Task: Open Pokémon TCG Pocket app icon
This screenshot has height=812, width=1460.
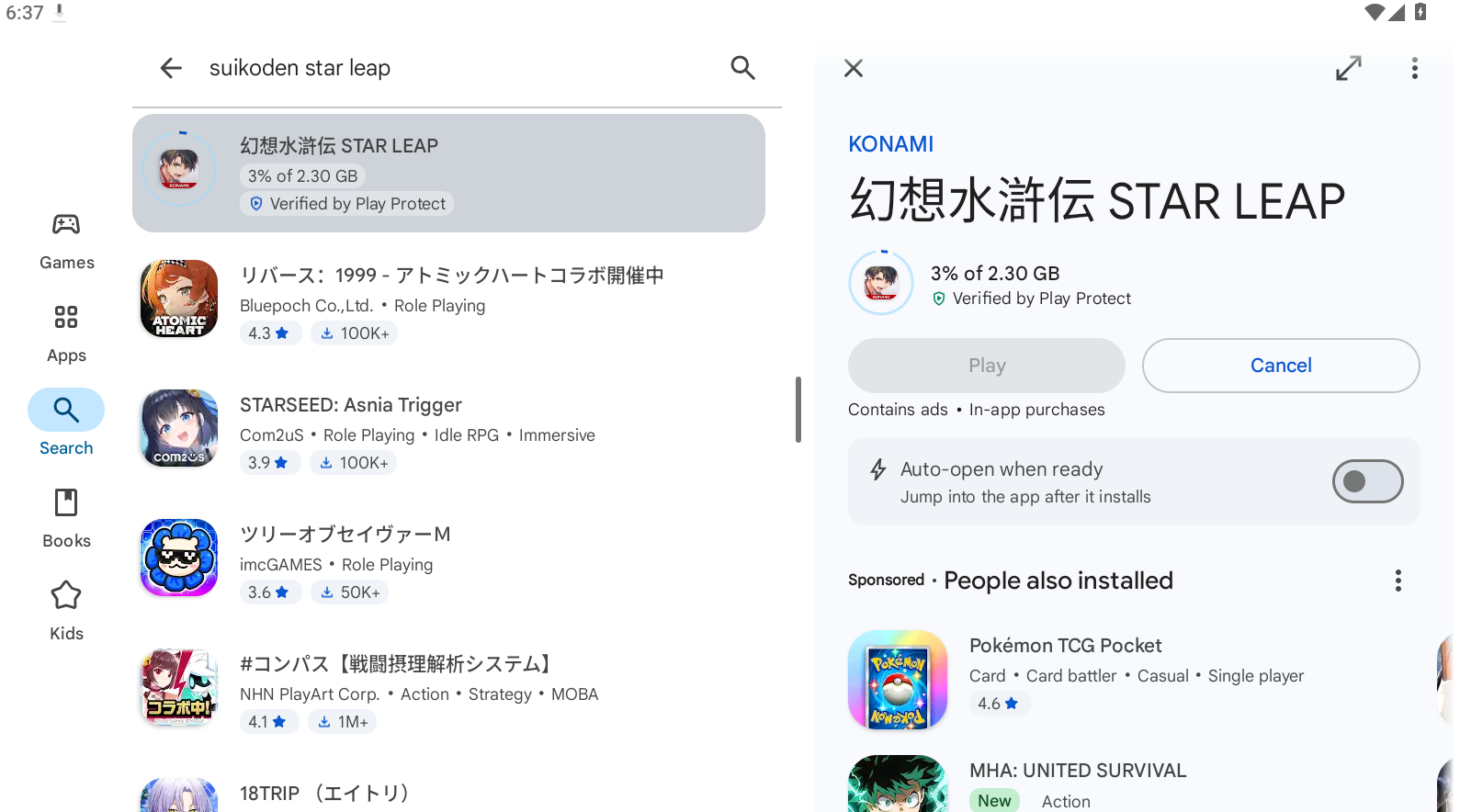Action: click(x=898, y=680)
